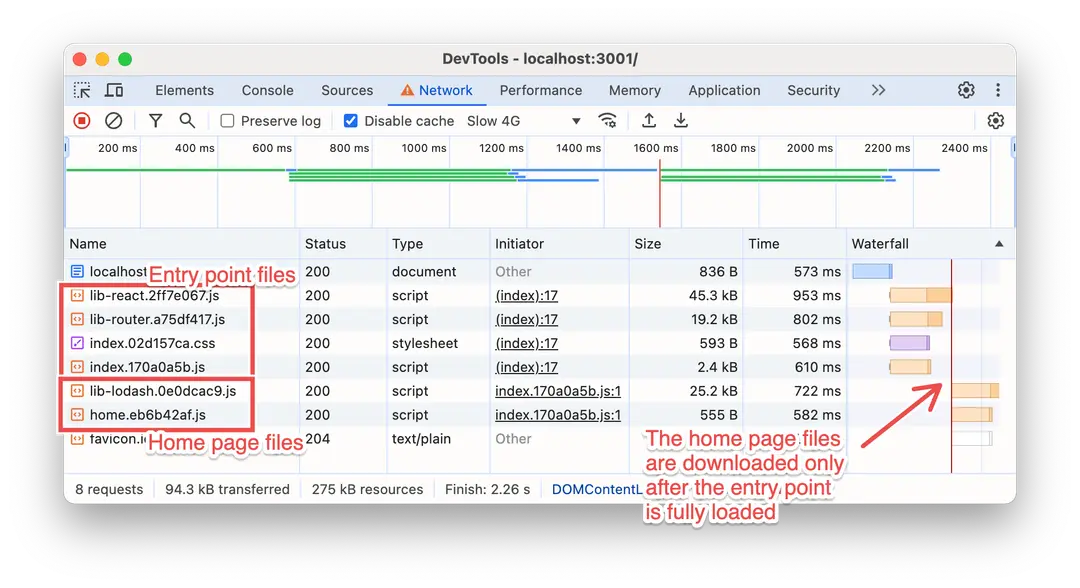Expand the more tabs chevron
The width and height of the screenshot is (1080, 588).
click(878, 90)
